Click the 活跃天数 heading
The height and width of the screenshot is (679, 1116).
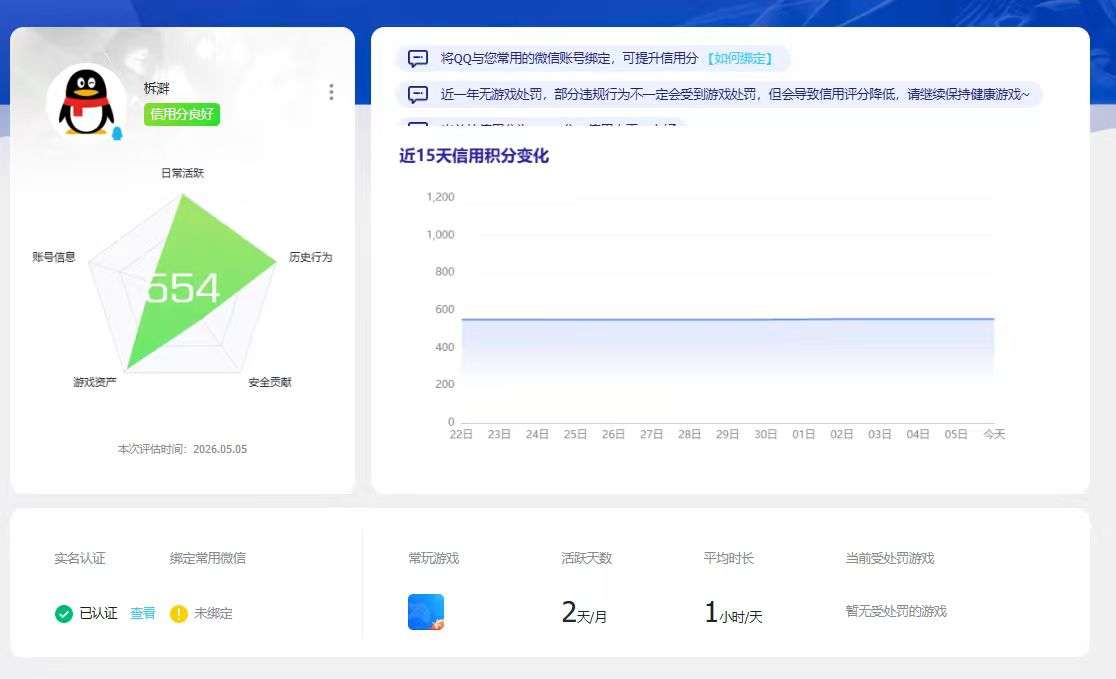coord(586,559)
